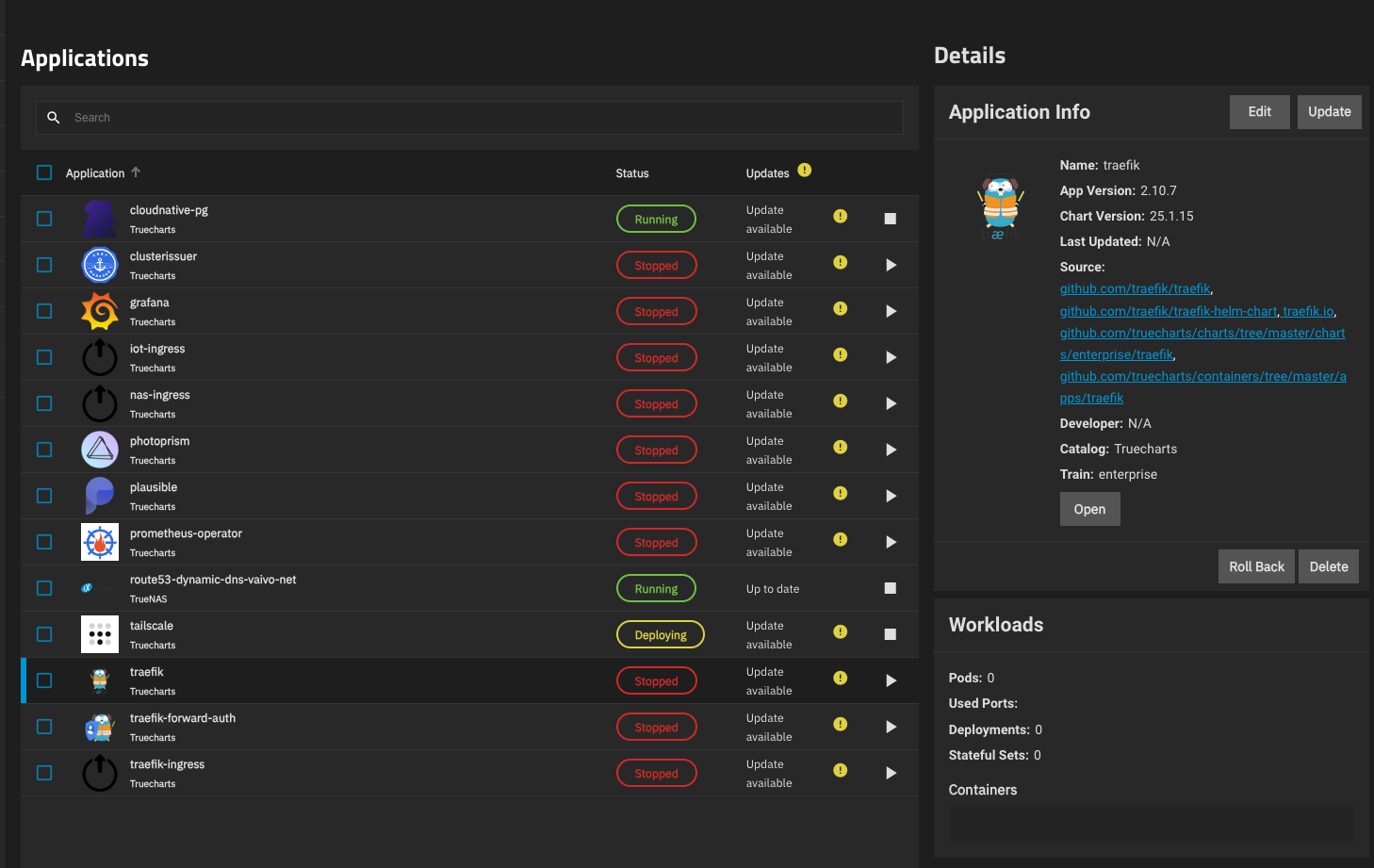Image resolution: width=1374 pixels, height=868 pixels.
Task: Select the route53-dynamic-dns-vaivo-net application name
Action: [213, 580]
